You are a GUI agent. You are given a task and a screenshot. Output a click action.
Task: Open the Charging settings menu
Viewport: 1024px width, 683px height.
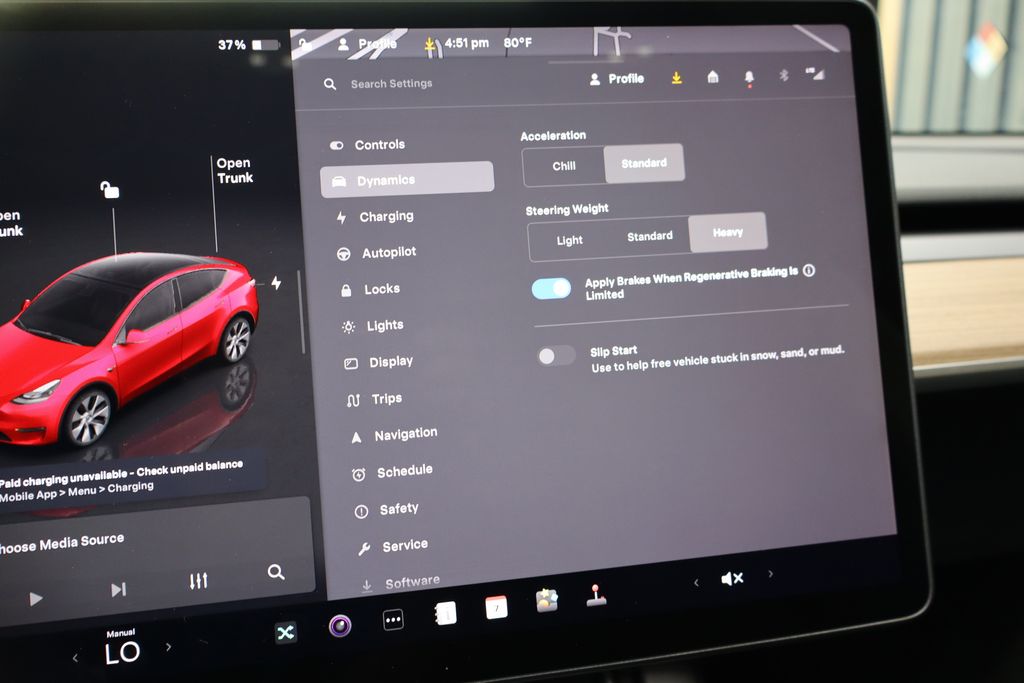tap(386, 216)
